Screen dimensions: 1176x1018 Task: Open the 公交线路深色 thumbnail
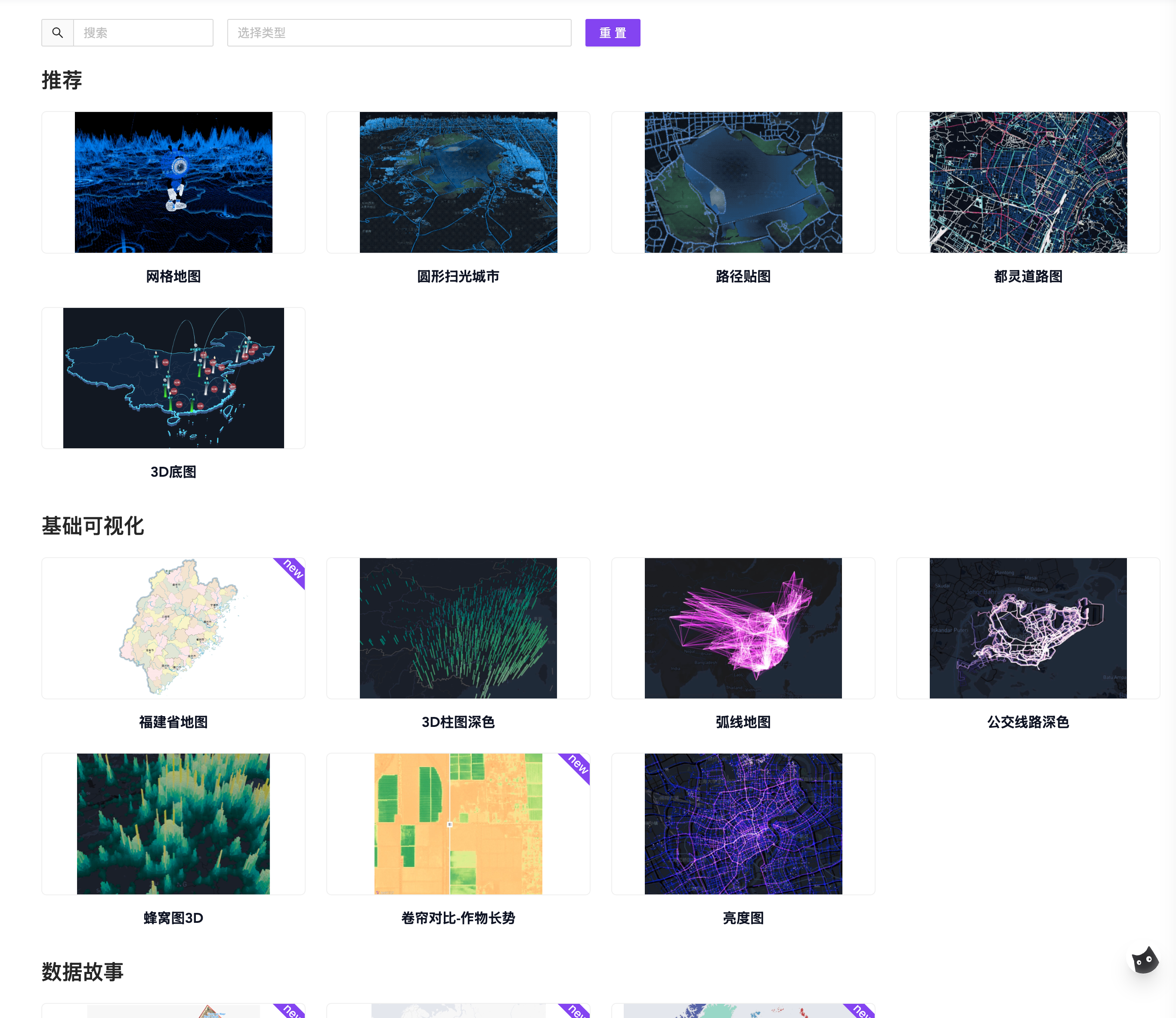pos(1028,628)
